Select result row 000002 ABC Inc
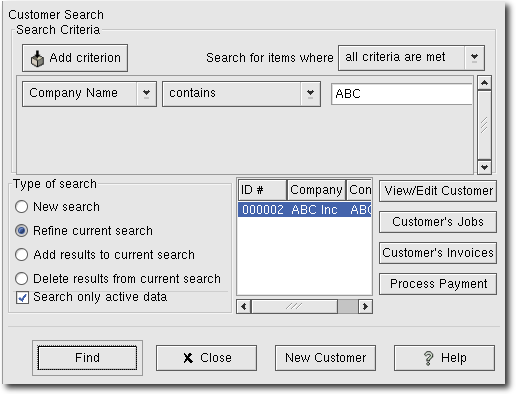This screenshot has height=394, width=516. click(x=304, y=210)
